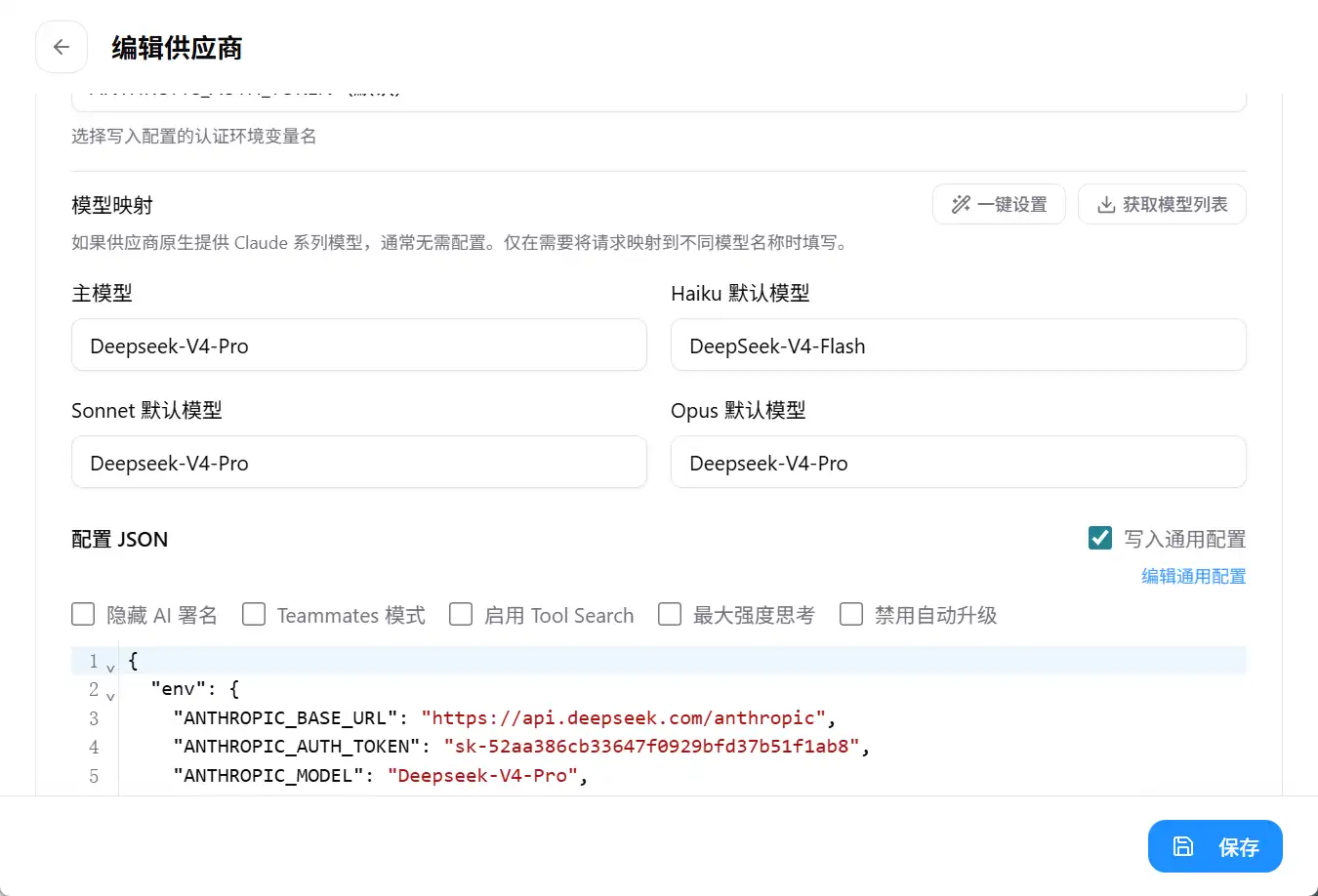Viewport: 1318px width, 896px height.
Task: Click the ANTHROPIC_AUTH_TOKEN value string
Action: (x=651, y=747)
